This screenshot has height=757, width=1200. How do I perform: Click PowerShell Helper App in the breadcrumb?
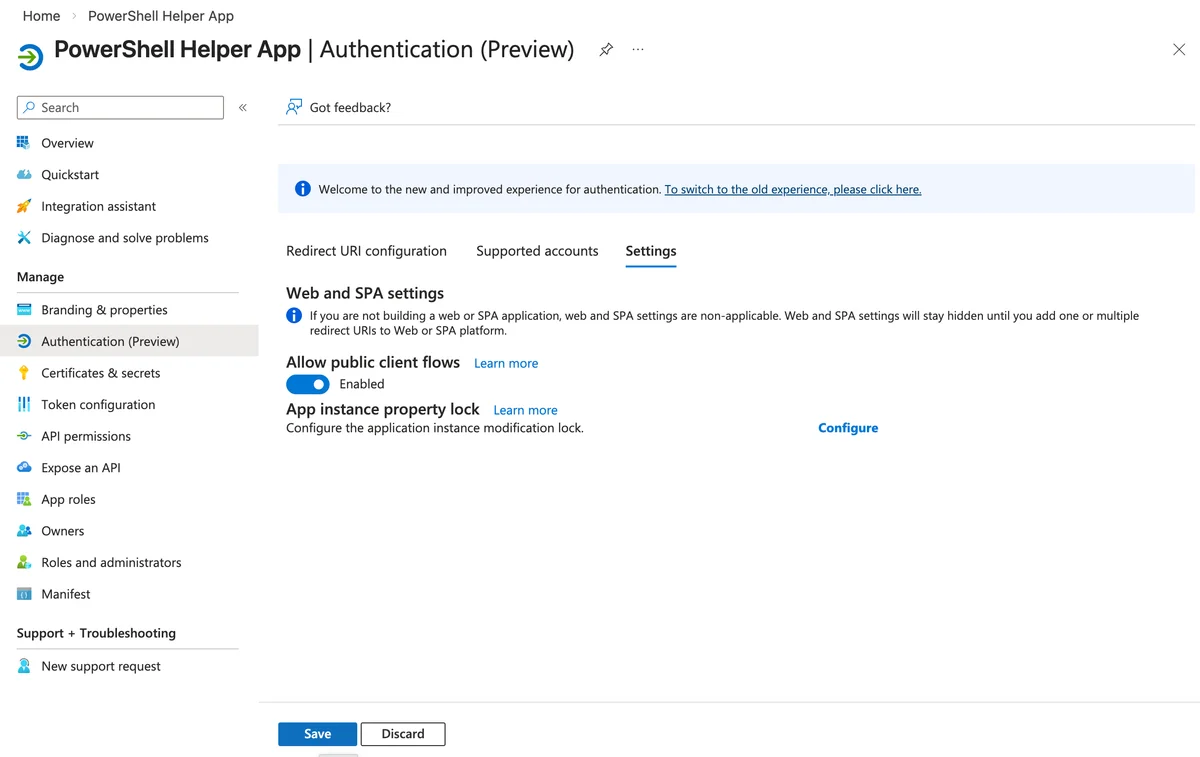(x=161, y=16)
